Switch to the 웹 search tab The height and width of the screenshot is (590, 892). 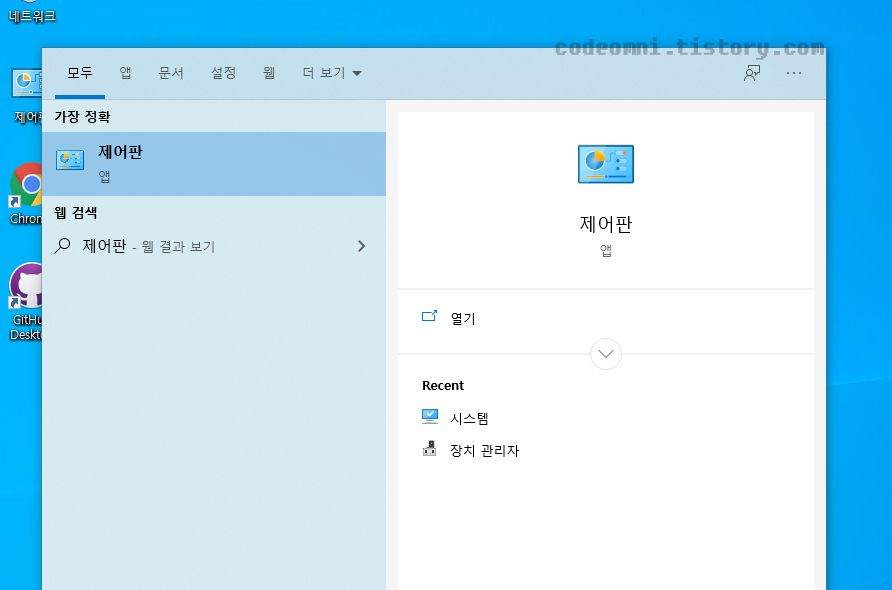point(269,73)
